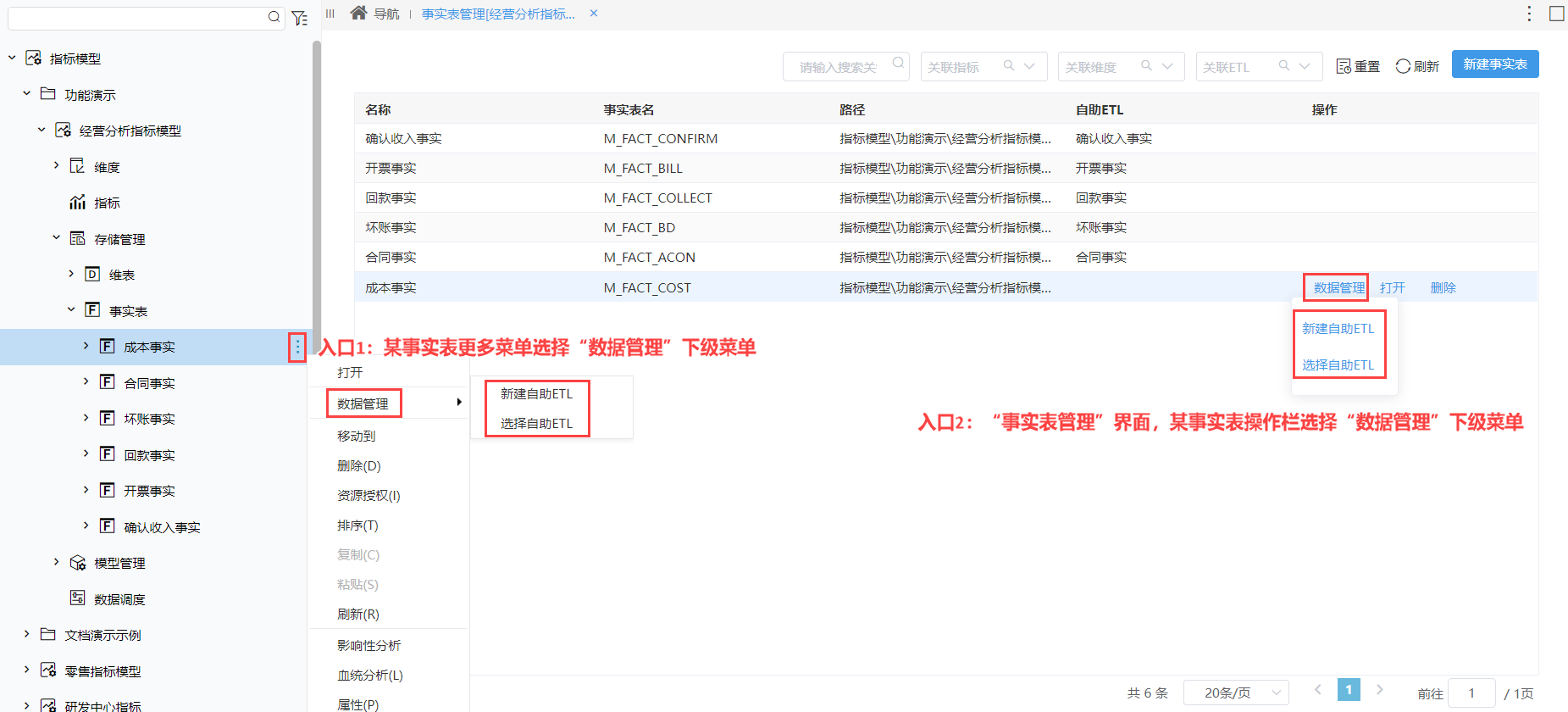Click the magnifier in the main search field

pos(898,63)
